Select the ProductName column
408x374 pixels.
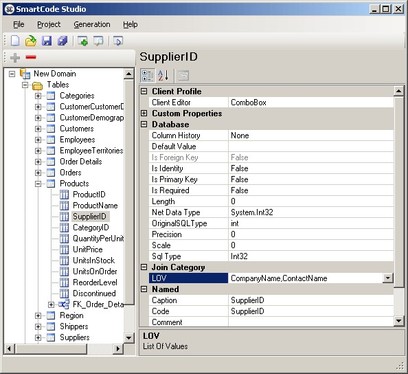pos(95,206)
